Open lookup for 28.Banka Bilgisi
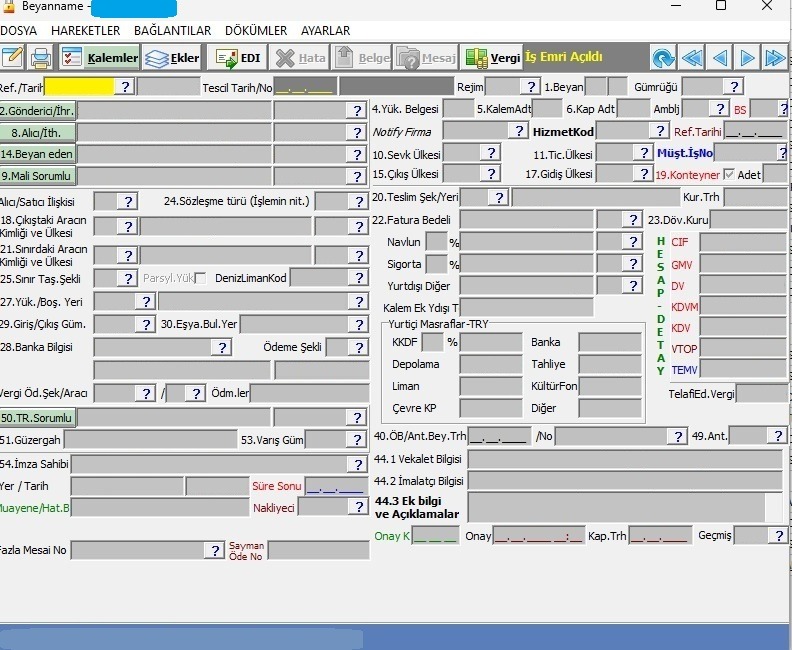The height and width of the screenshot is (650, 792). pos(220,347)
